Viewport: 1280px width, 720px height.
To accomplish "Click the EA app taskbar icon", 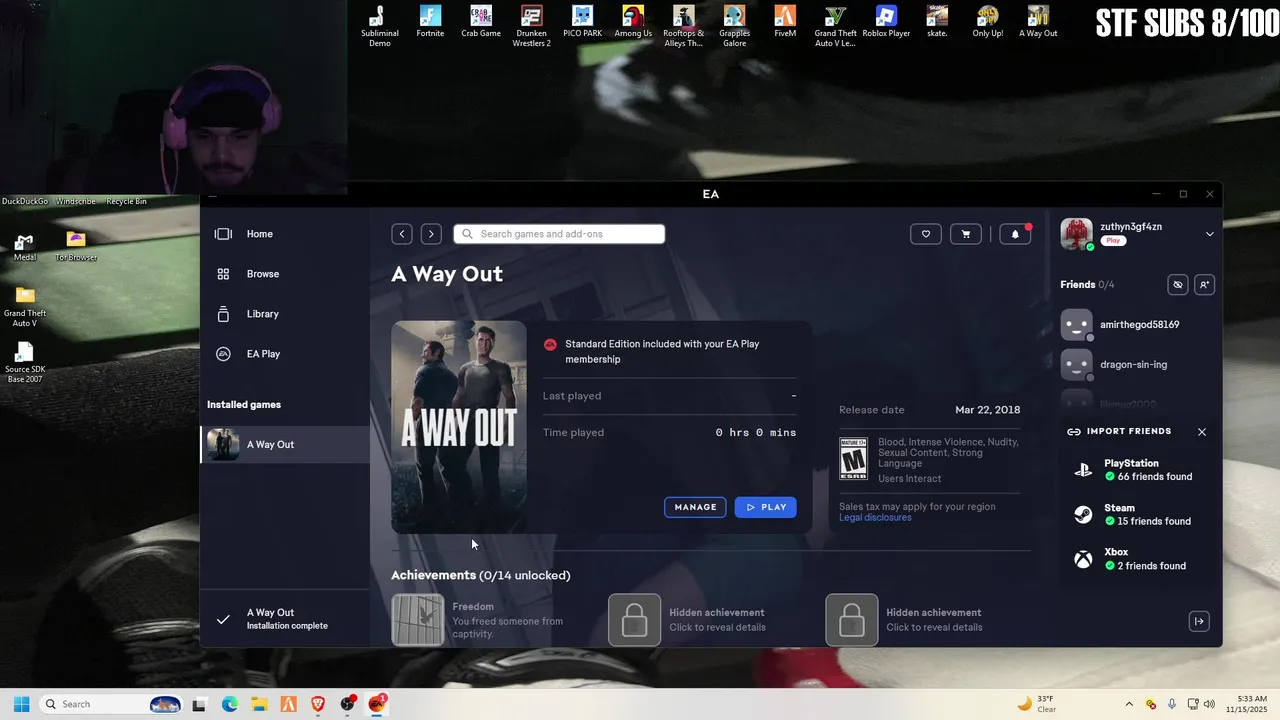I will [377, 704].
